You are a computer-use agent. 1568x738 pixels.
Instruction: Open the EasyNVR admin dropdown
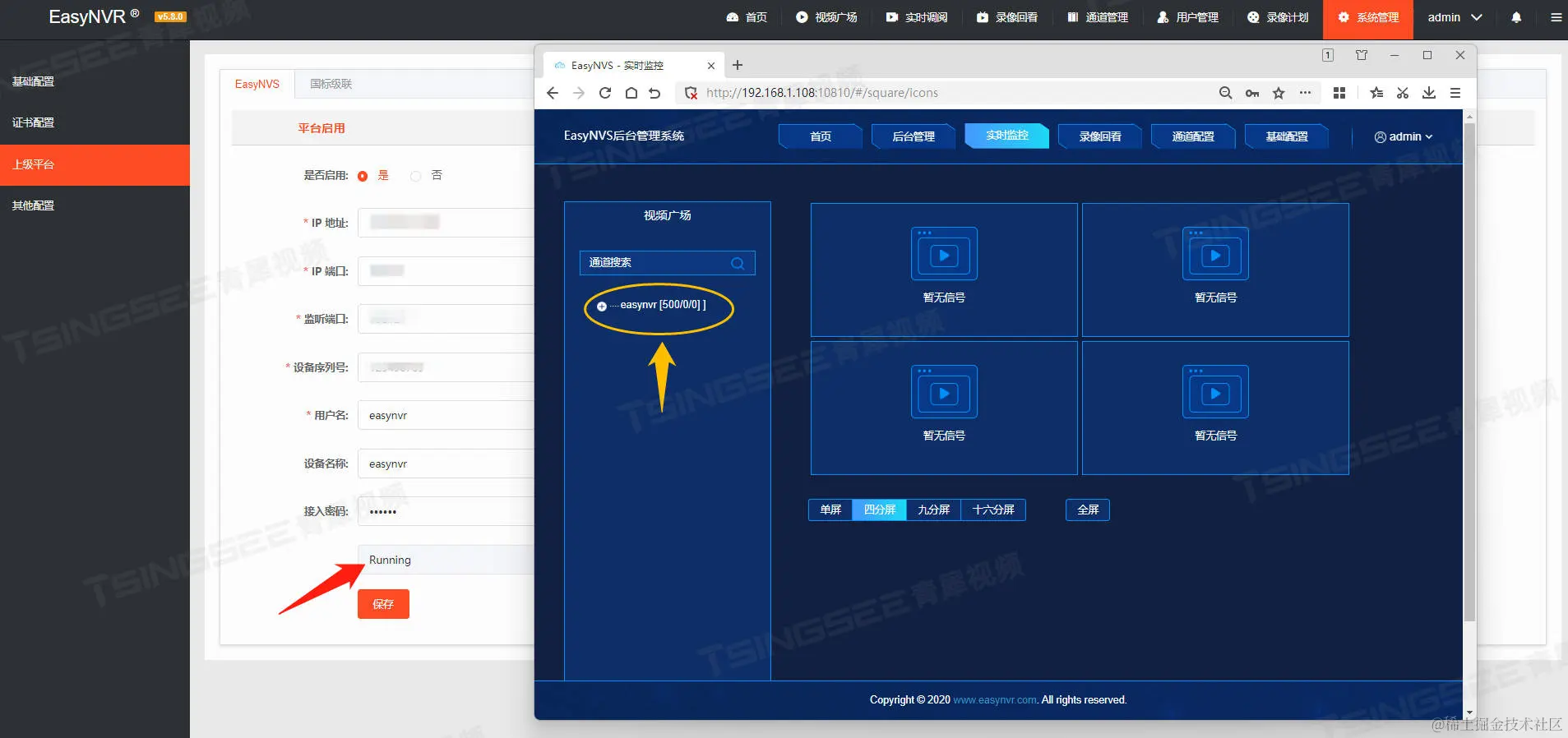click(1455, 17)
